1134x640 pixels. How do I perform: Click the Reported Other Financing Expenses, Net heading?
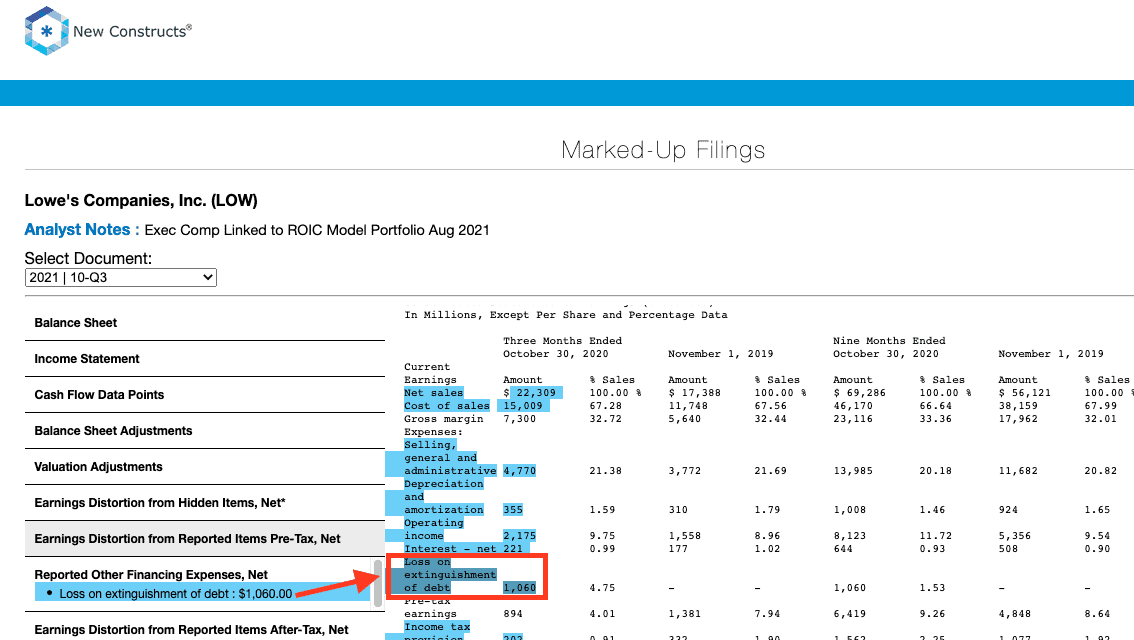(x=151, y=575)
